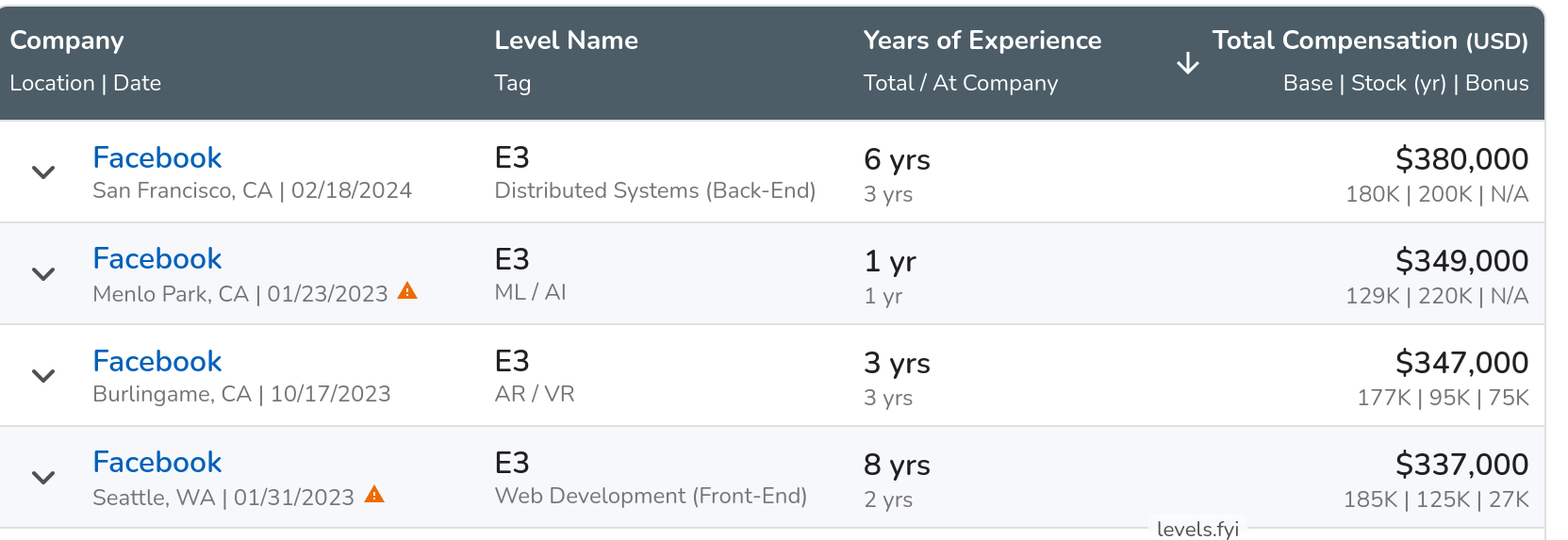Click the sort arrow beside Total Compensation
The image size is (1568, 540).
click(1188, 64)
